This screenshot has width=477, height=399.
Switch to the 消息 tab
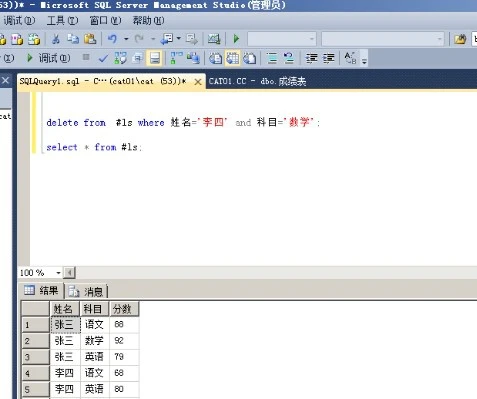pyautogui.click(x=86, y=291)
